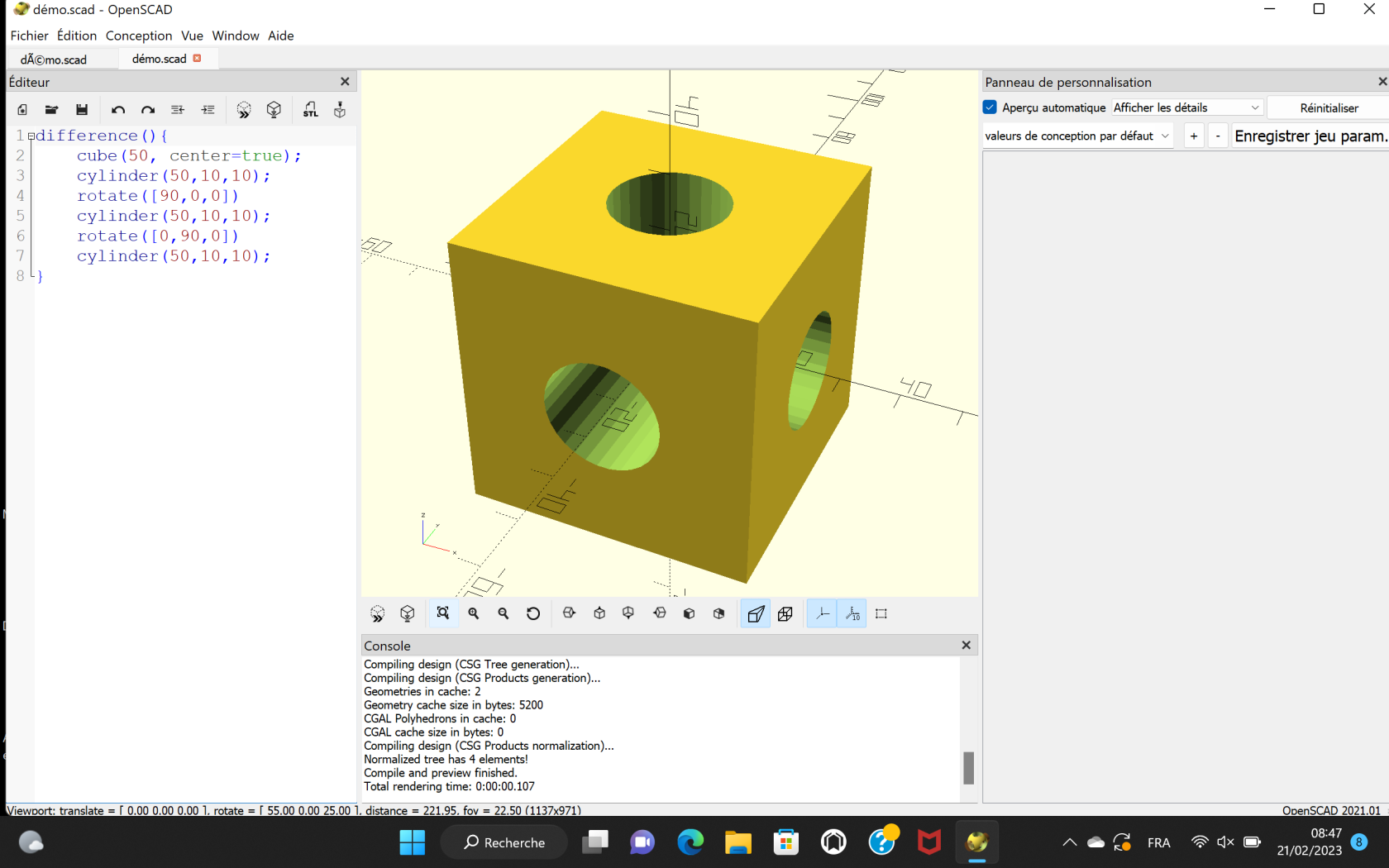Click the minus button to remove parameter set

point(1218,136)
